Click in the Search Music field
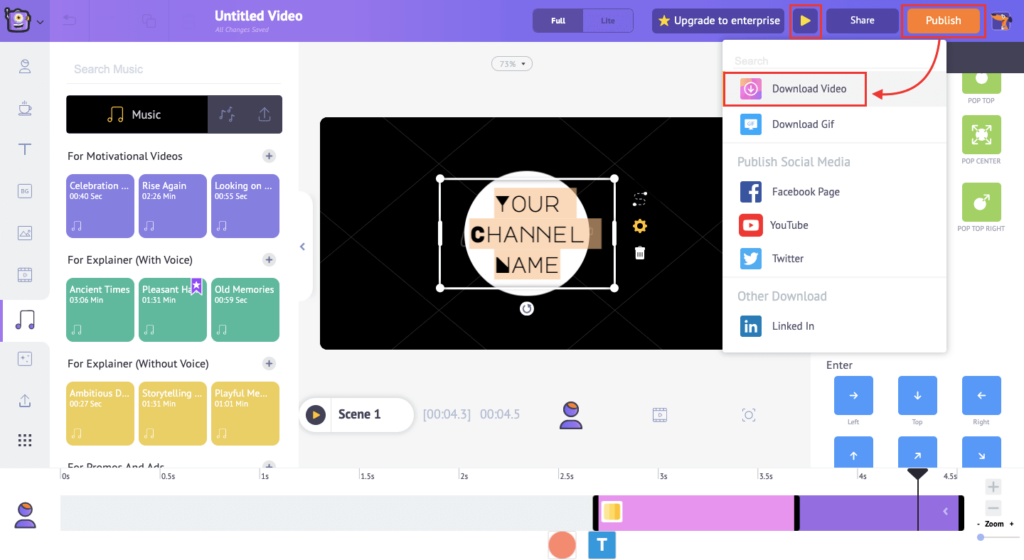Image resolution: width=1024 pixels, height=560 pixels. click(174, 69)
